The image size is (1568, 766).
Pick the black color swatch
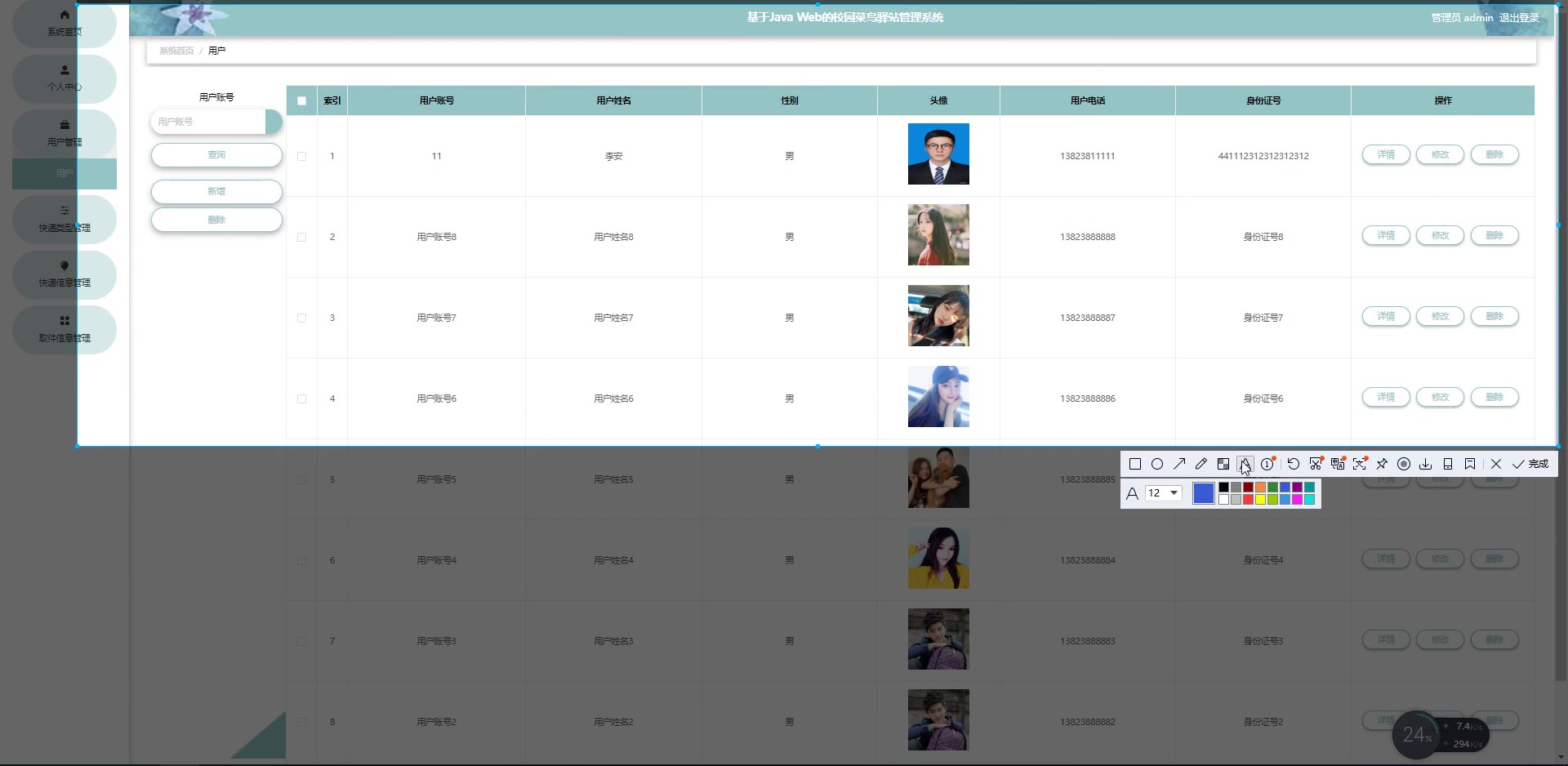1223,488
